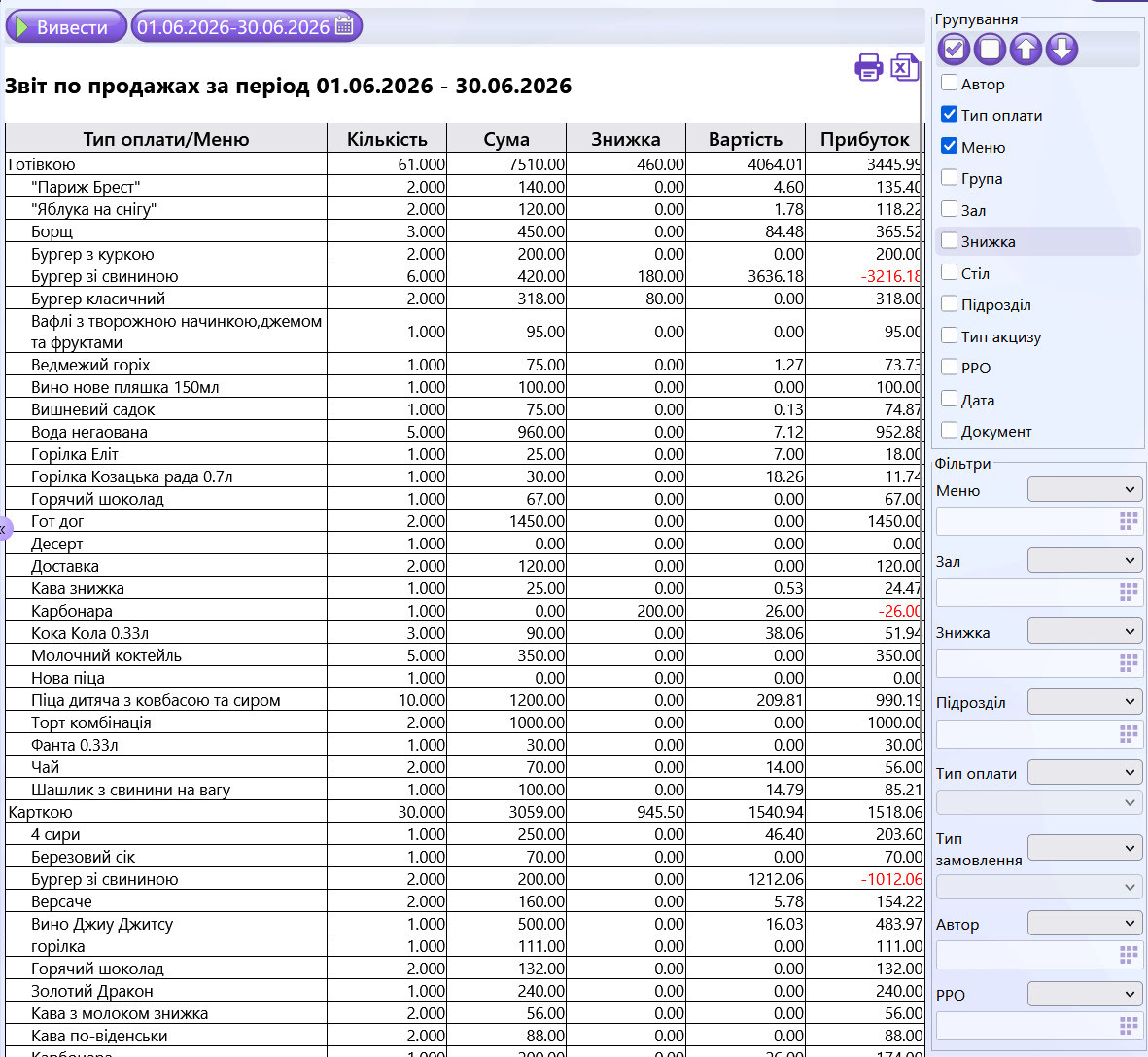The image size is (1148, 1057).
Task: Click the "Париж Брест" row
Action: [x=465, y=187]
